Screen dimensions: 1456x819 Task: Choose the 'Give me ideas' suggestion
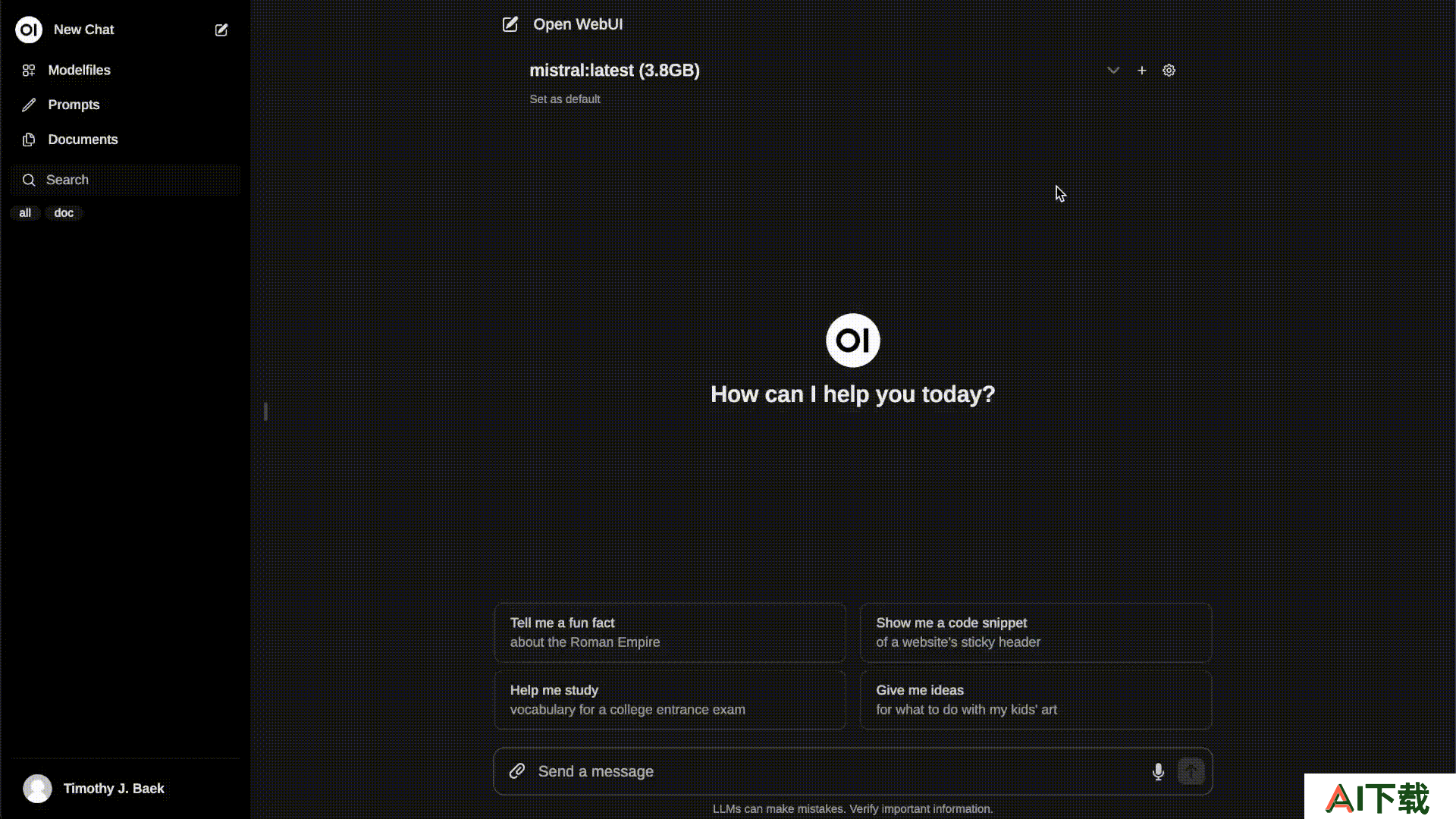(x=1036, y=700)
